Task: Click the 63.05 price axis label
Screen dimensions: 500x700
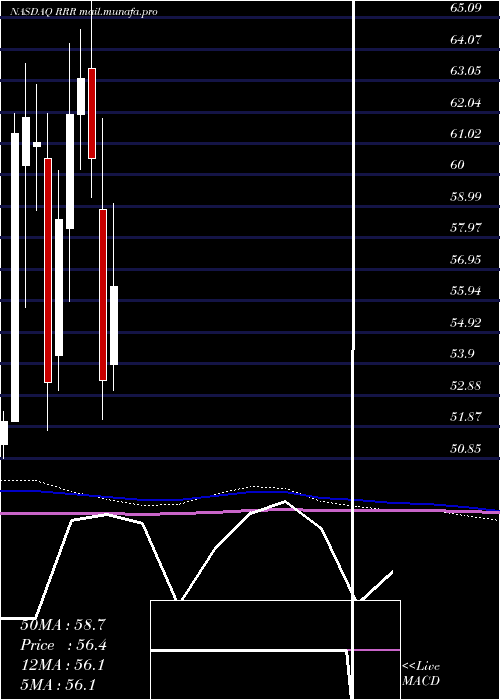Action: click(466, 71)
